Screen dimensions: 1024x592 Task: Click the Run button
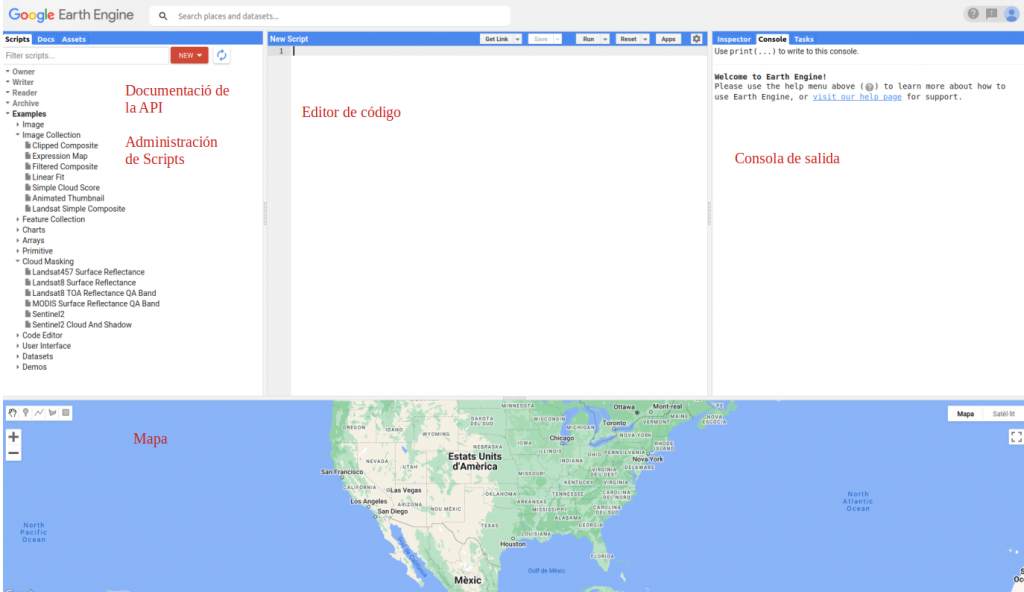coord(589,39)
